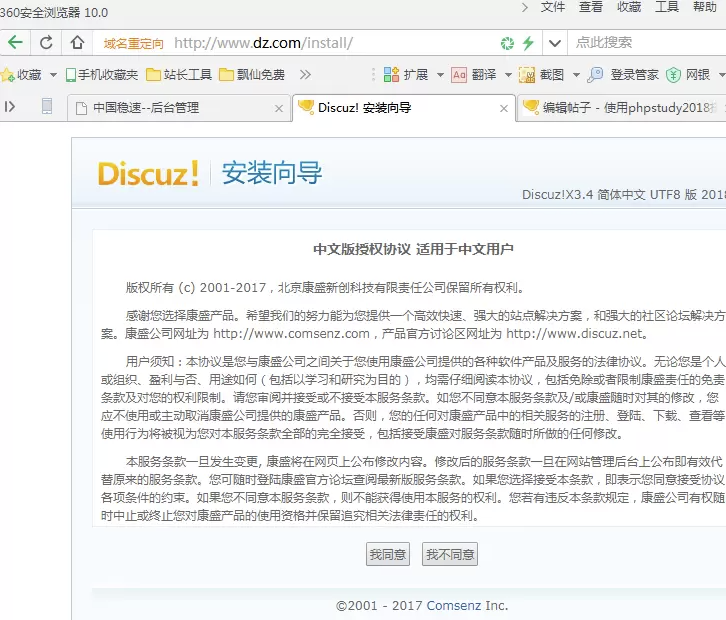Open the address bar history dropdown

coord(555,43)
